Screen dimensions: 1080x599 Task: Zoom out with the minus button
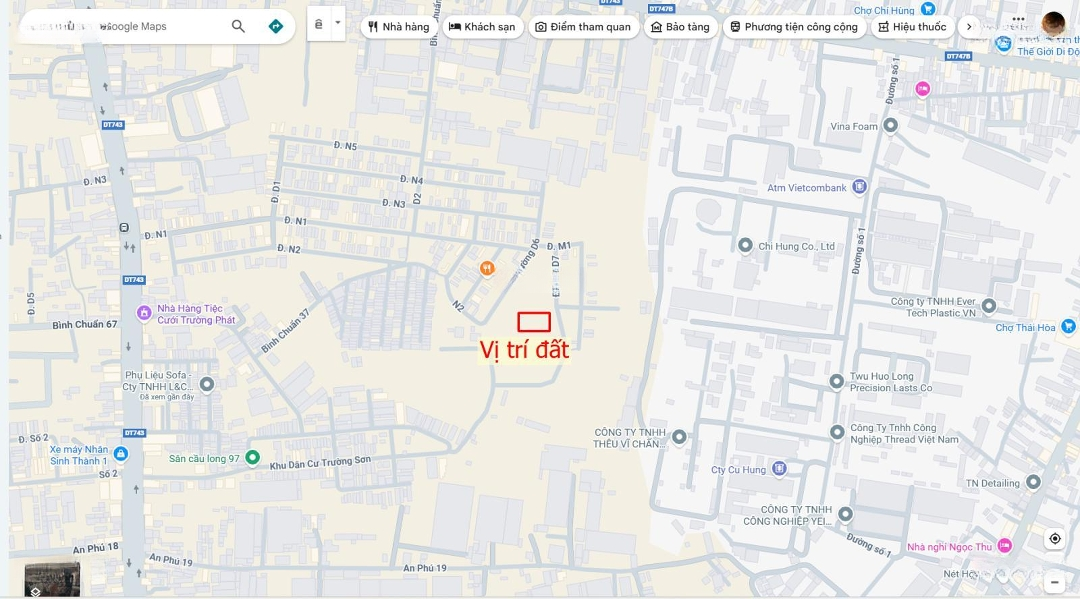[x=1055, y=581]
